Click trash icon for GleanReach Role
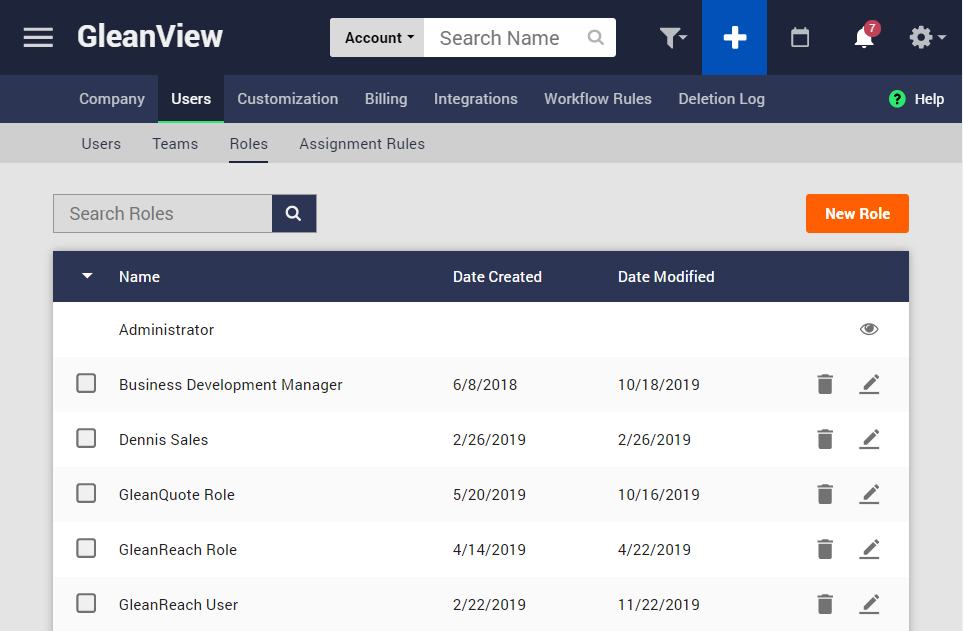 825,550
